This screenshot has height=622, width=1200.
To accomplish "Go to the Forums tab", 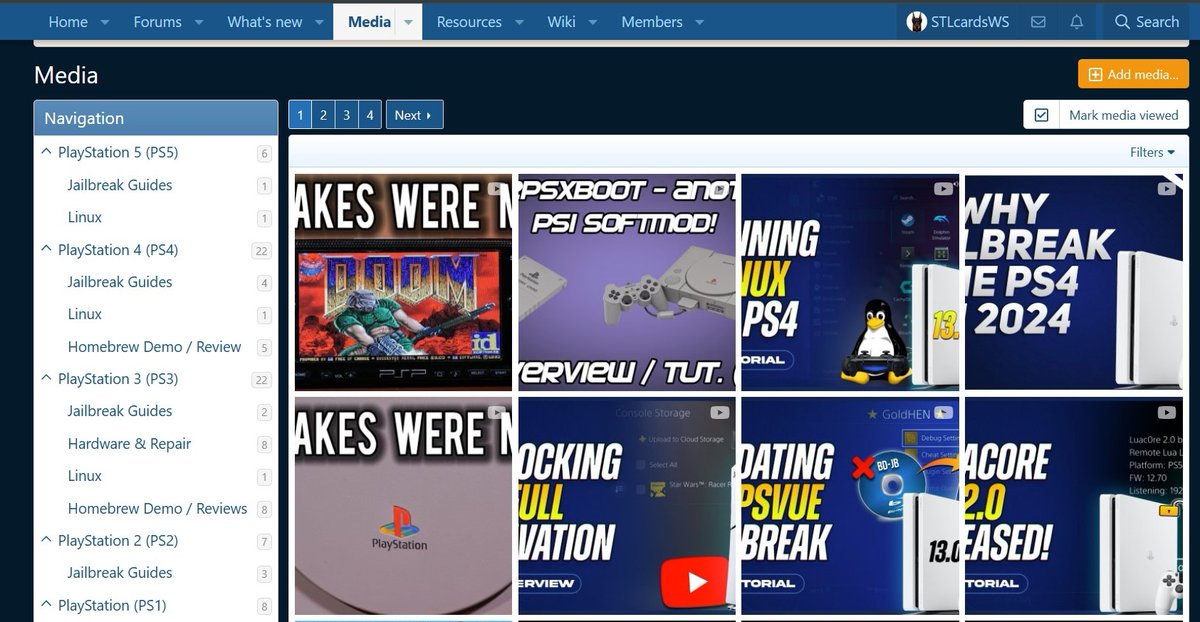I will (x=158, y=22).
